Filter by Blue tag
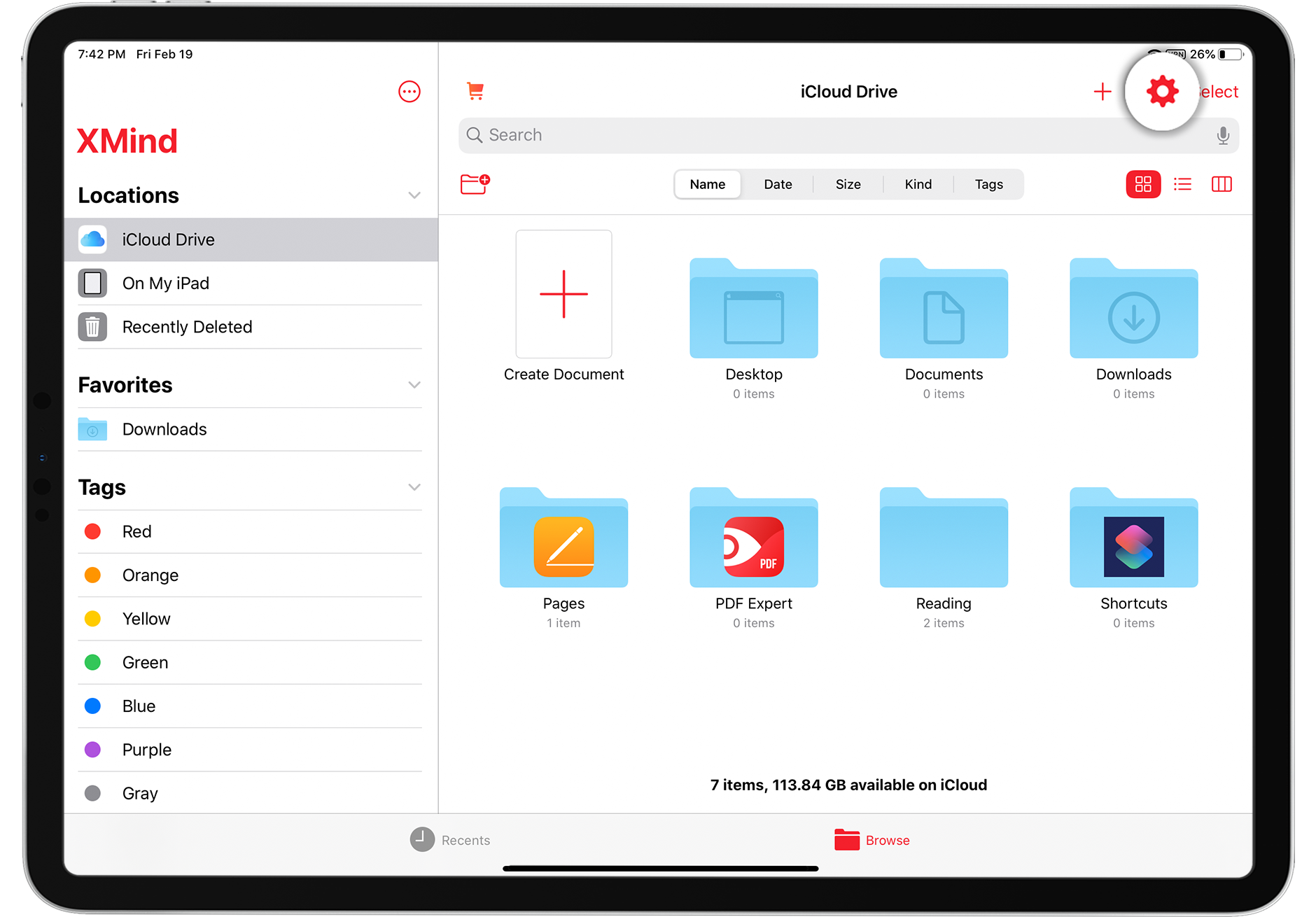This screenshot has width=1316, height=917. click(251, 706)
